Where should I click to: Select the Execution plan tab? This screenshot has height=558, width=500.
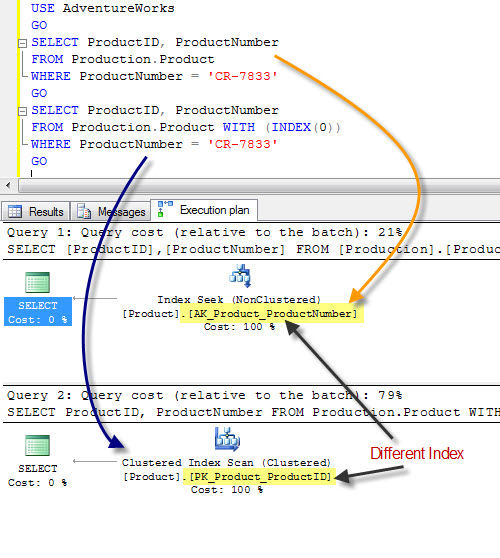click(204, 210)
